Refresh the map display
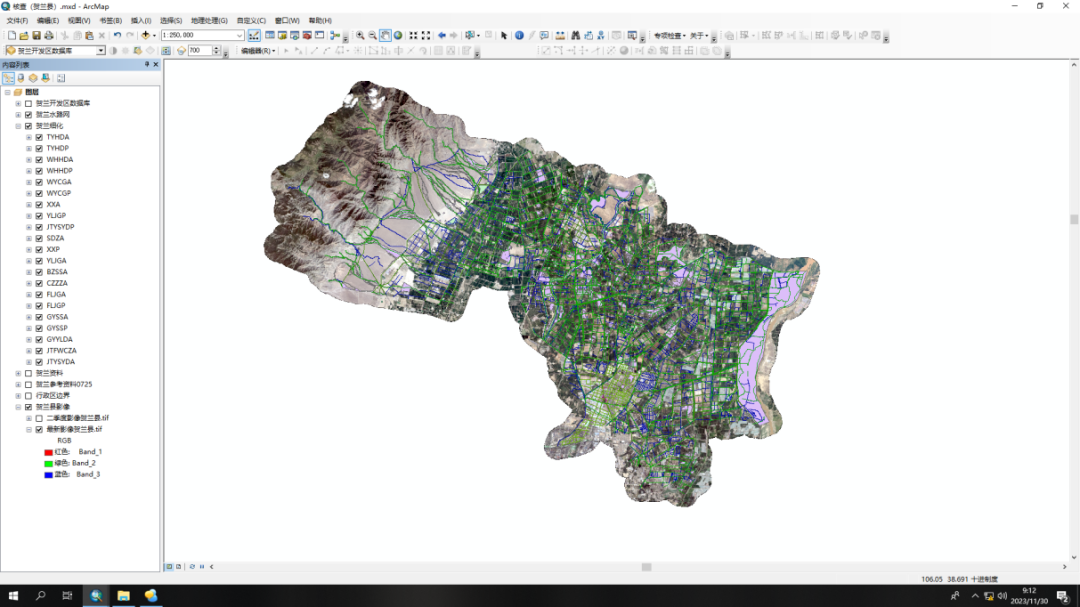The image size is (1080, 607). [192, 567]
